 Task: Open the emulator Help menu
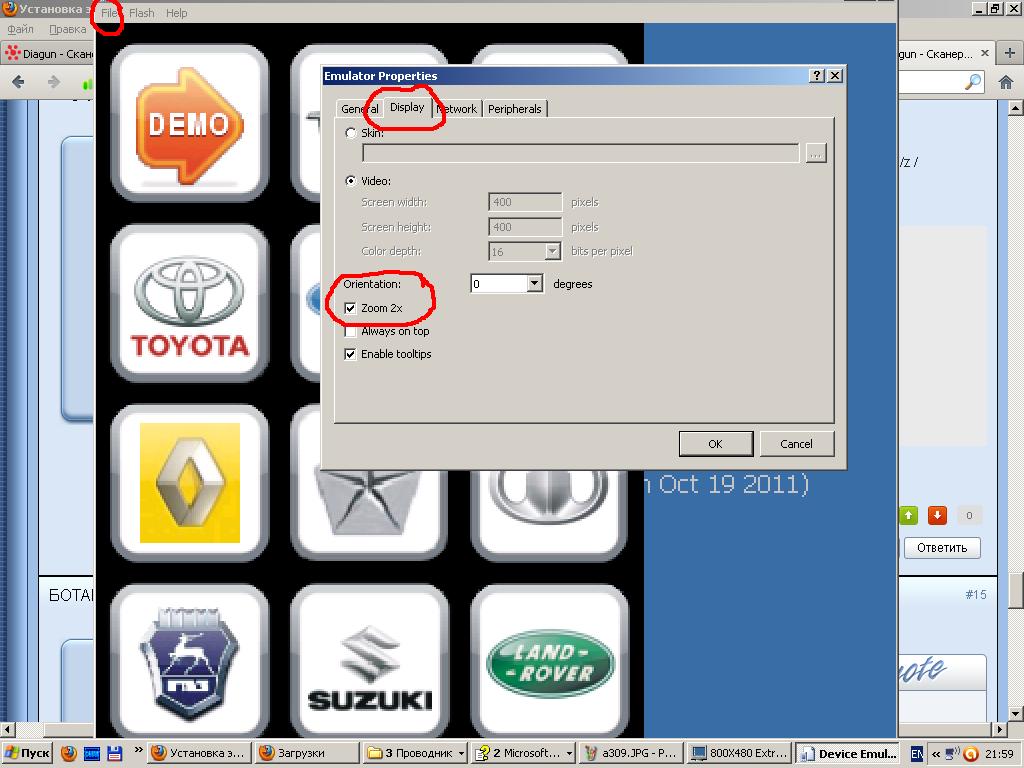[176, 13]
